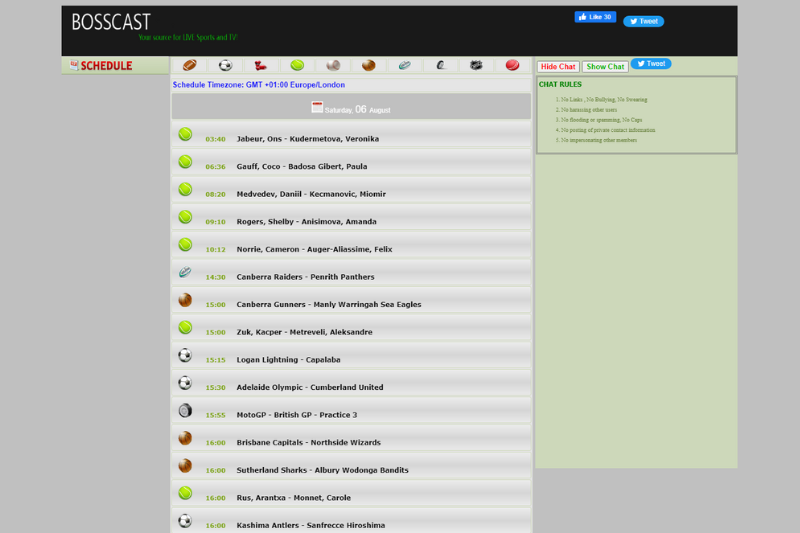Click tennis icon for Norrie vs Auger-Aliassime
The height and width of the screenshot is (533, 800).
[x=185, y=244]
